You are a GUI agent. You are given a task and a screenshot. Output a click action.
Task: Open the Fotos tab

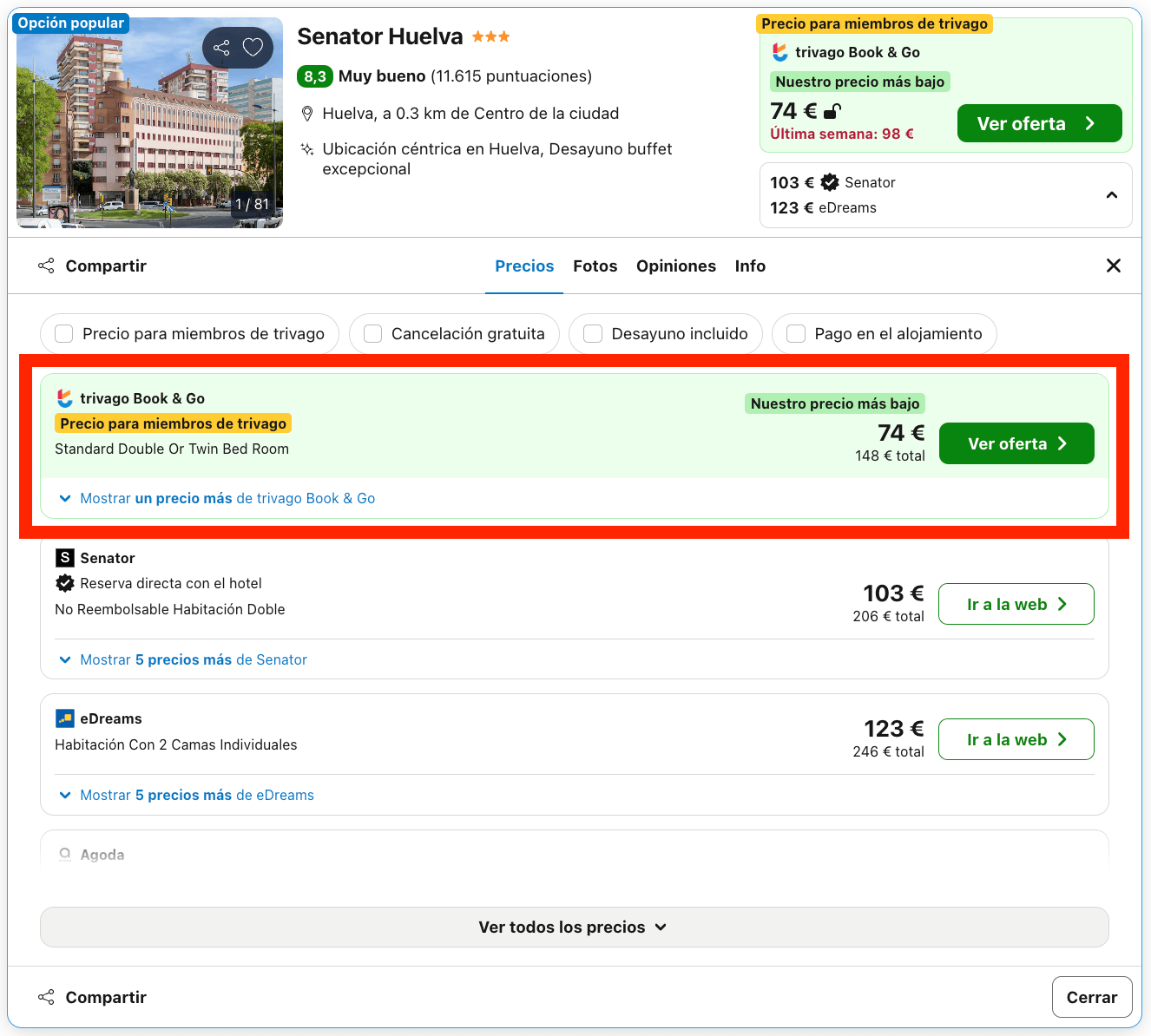(x=595, y=266)
